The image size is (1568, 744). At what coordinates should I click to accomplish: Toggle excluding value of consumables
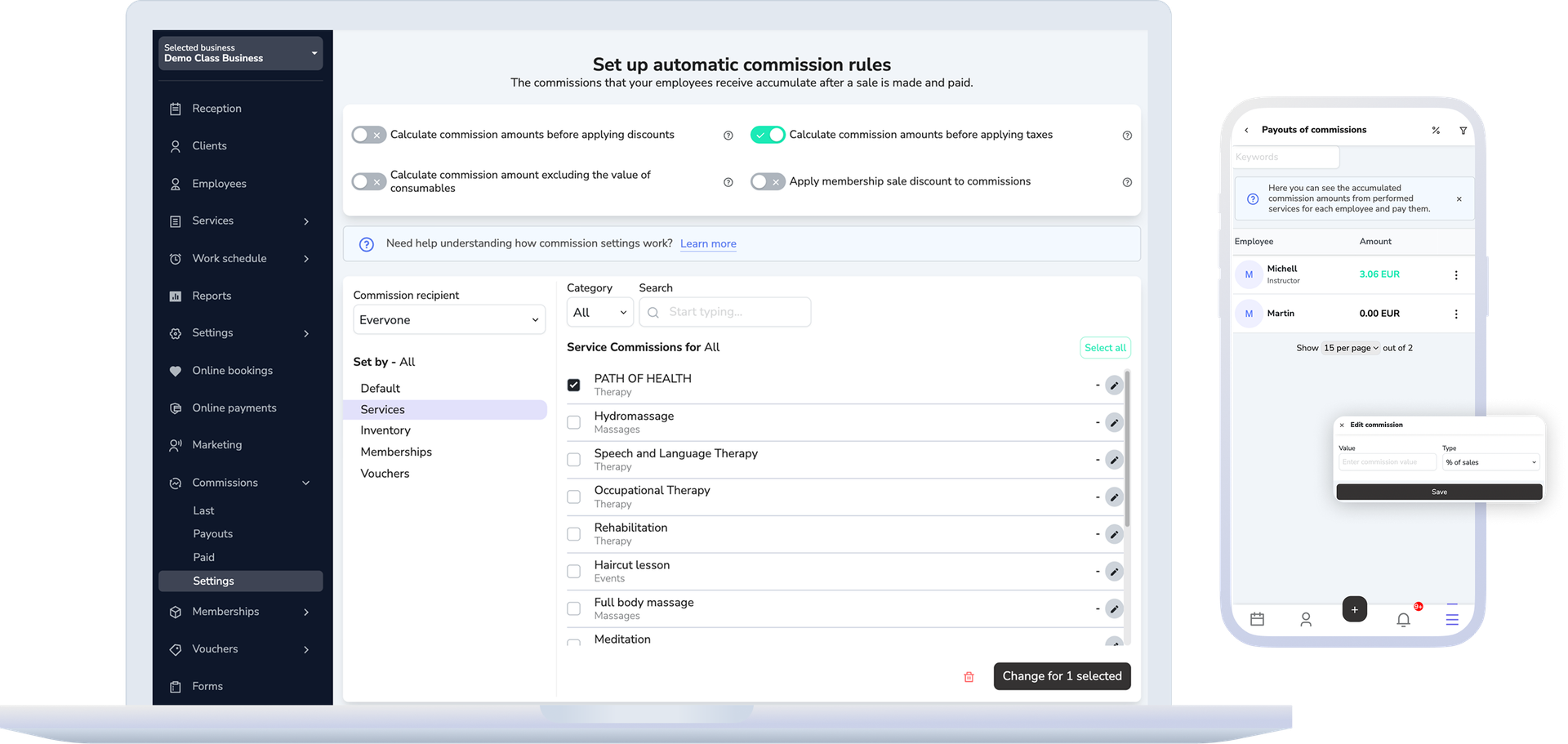tap(368, 181)
